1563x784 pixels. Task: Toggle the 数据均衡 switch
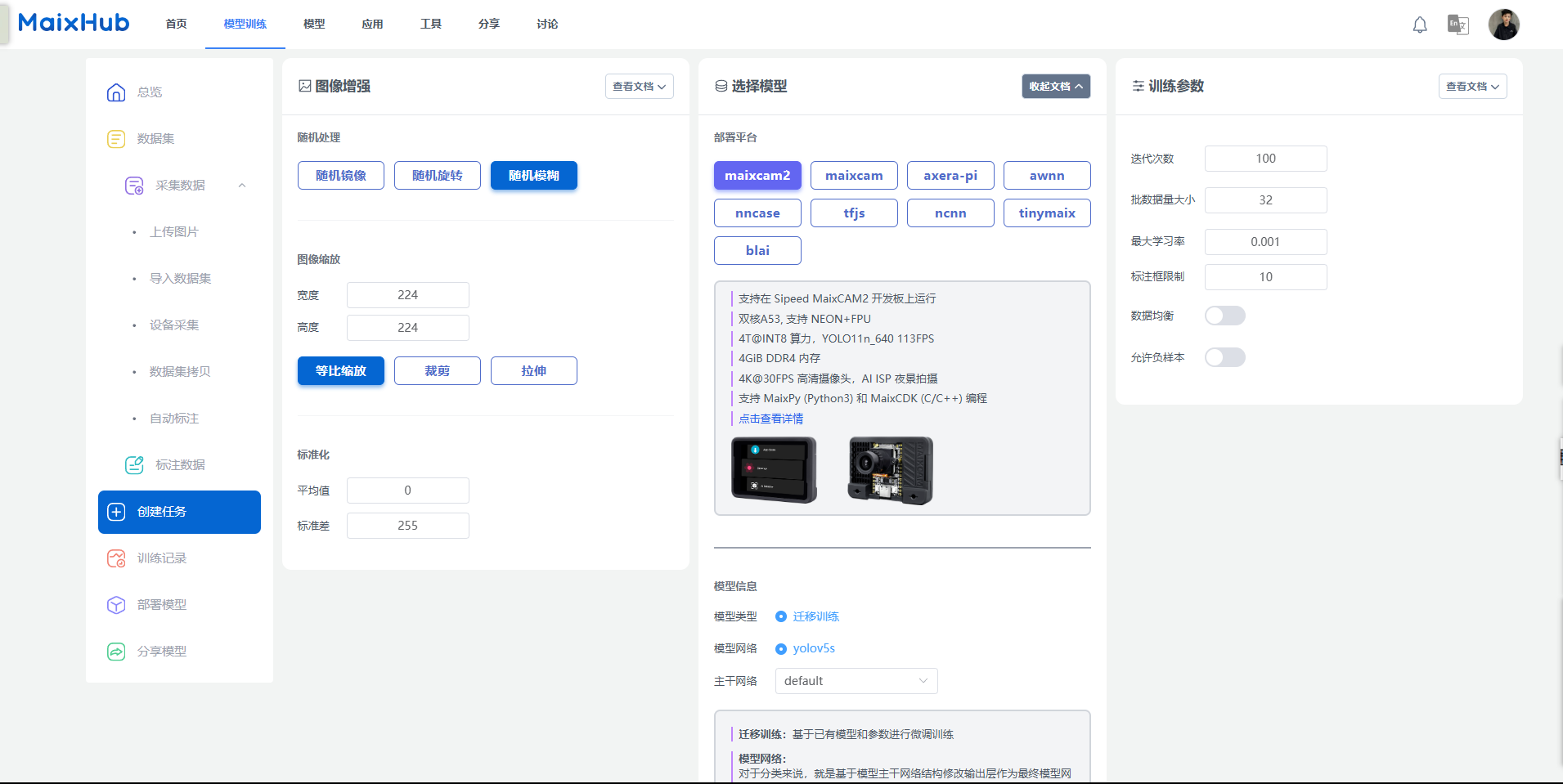pyautogui.click(x=1225, y=316)
